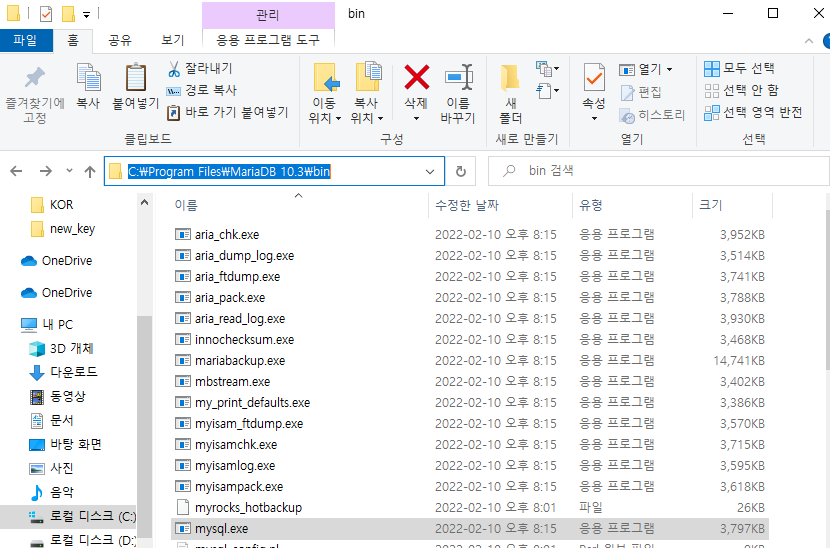Go up one folder level
The width and height of the screenshot is (830, 548).
tap(90, 171)
